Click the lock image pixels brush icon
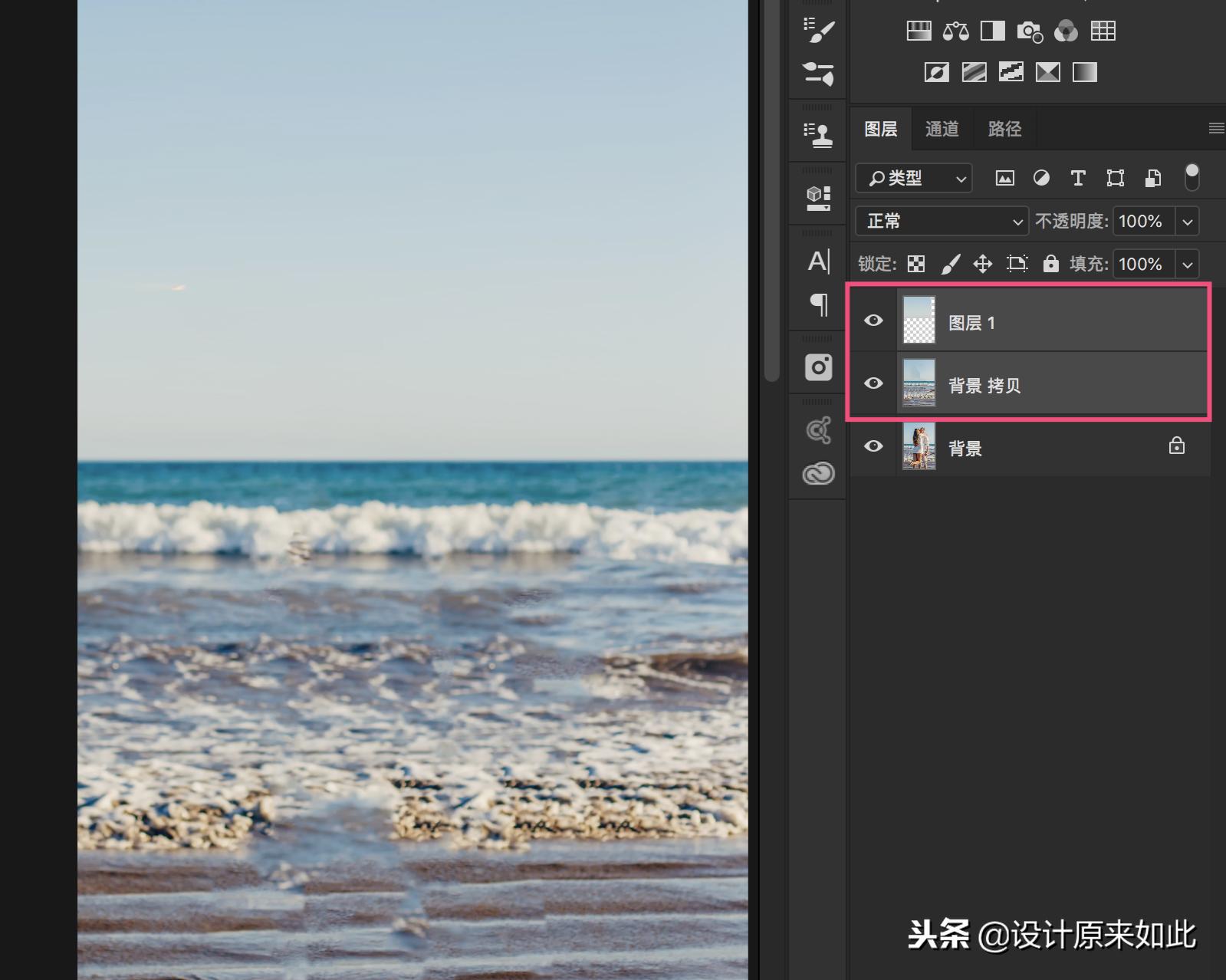1226x980 pixels. tap(950, 265)
